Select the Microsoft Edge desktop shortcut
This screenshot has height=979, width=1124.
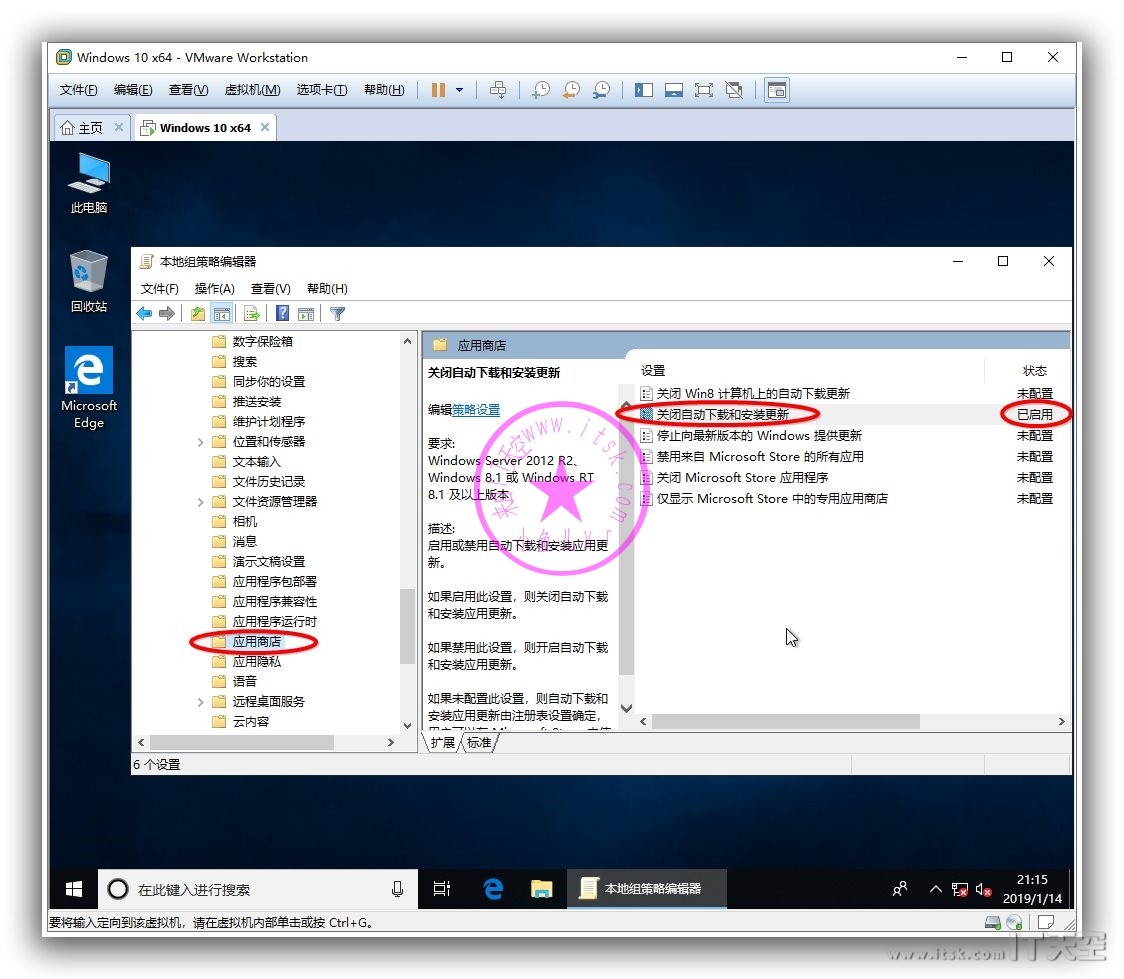click(89, 388)
